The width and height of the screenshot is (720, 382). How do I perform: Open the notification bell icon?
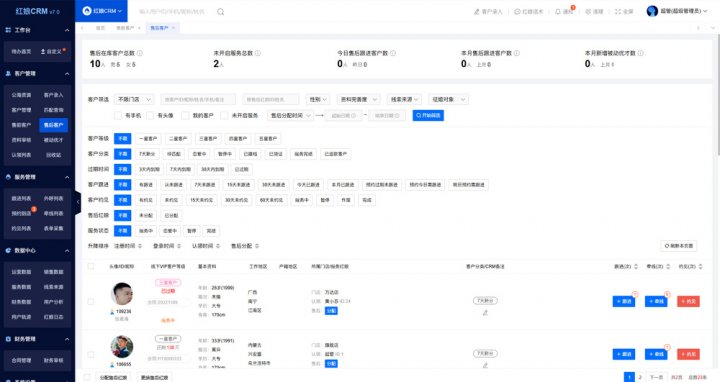coord(558,11)
